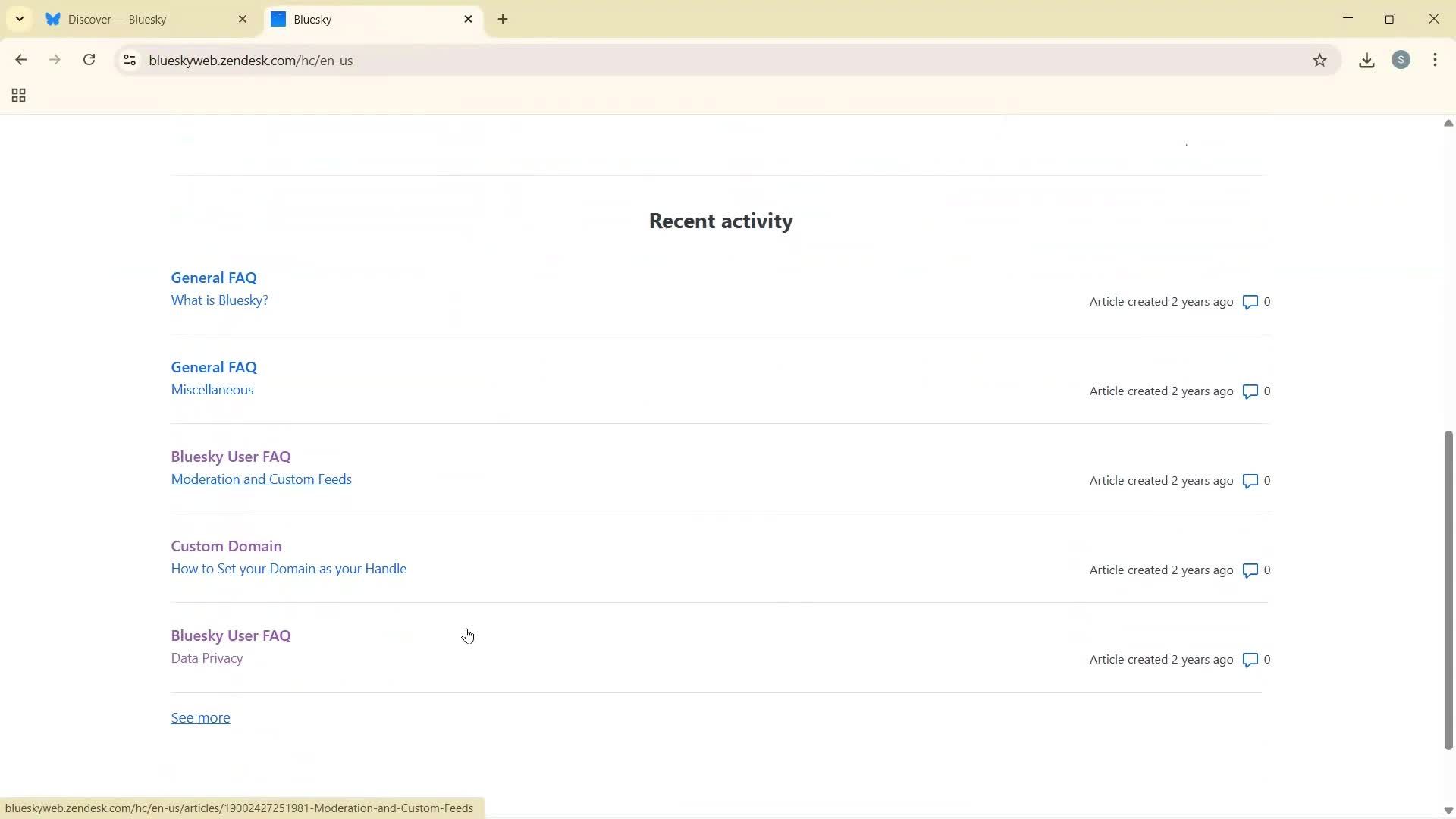Click the comment icon beside What is Bluesky?
Screen dimensions: 1456x819
point(1251,301)
